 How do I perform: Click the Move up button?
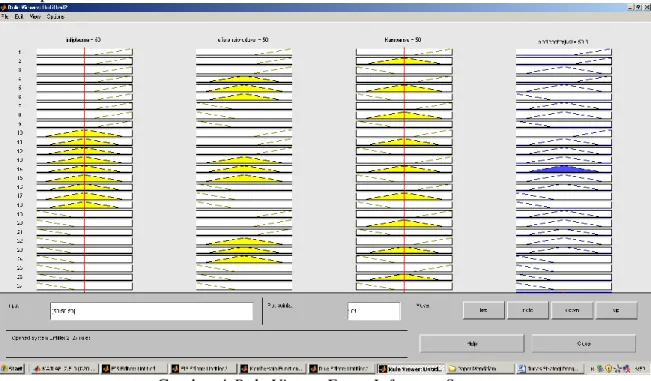pos(616,310)
